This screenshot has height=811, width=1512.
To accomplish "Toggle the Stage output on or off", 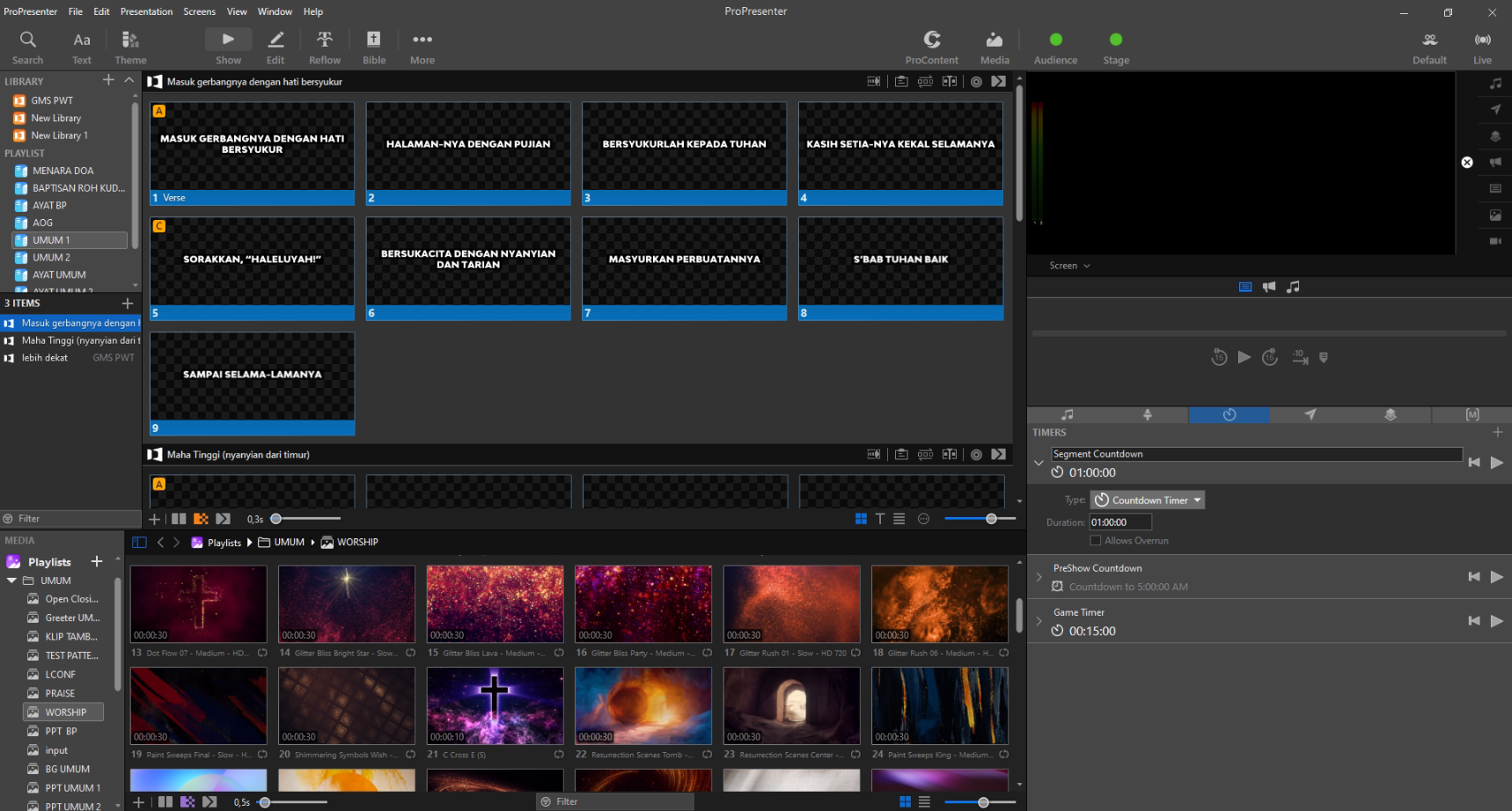I will tap(1115, 39).
